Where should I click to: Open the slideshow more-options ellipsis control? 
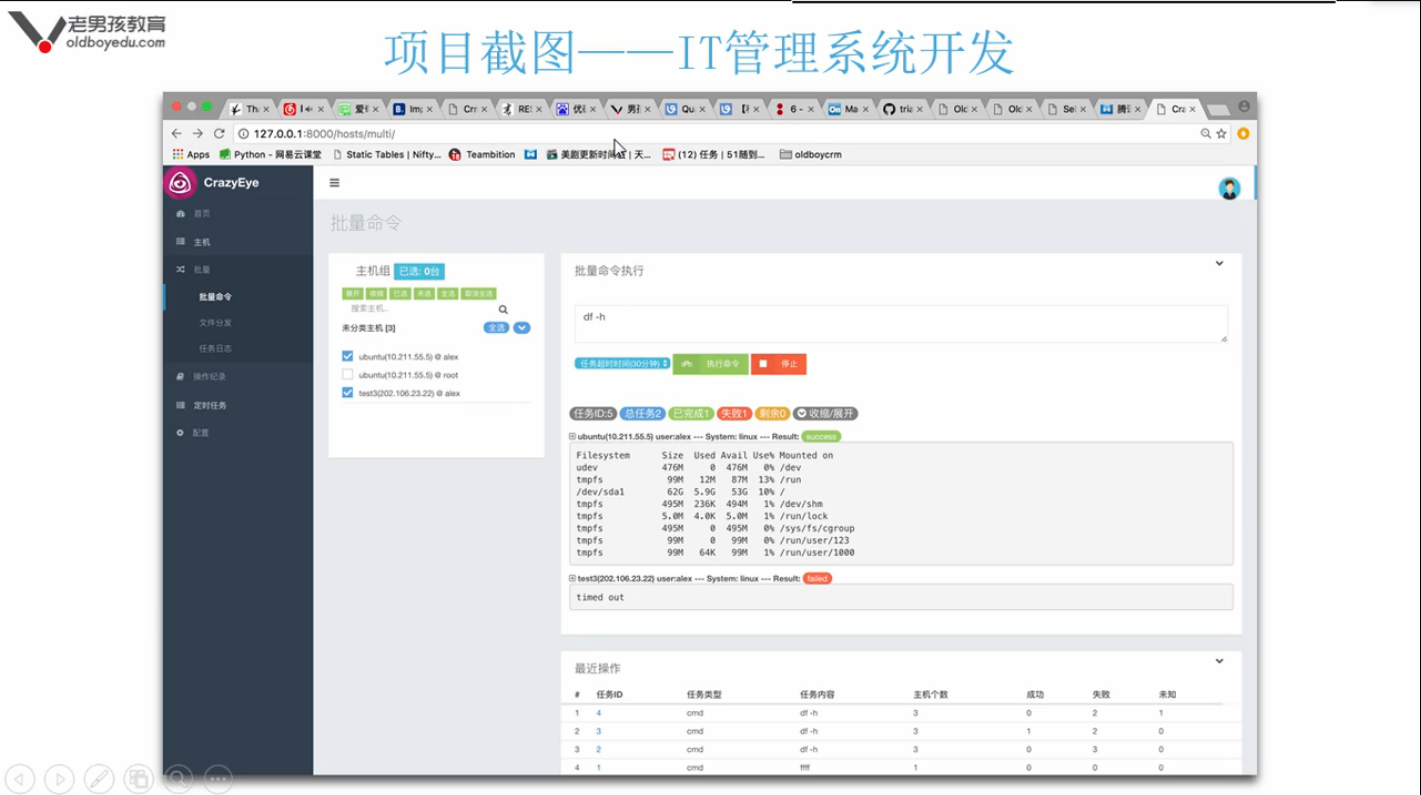tap(218, 778)
